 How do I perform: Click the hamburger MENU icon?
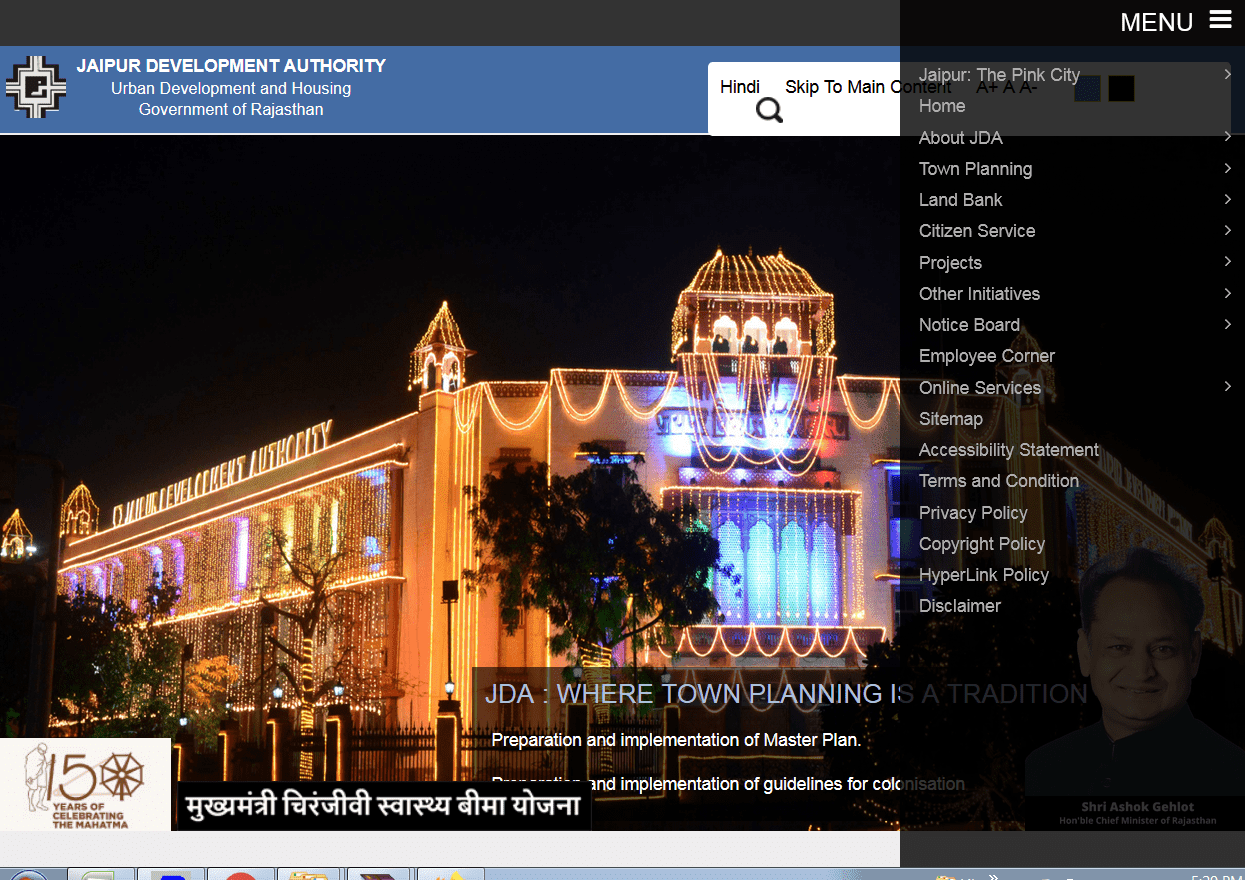(x=1222, y=18)
